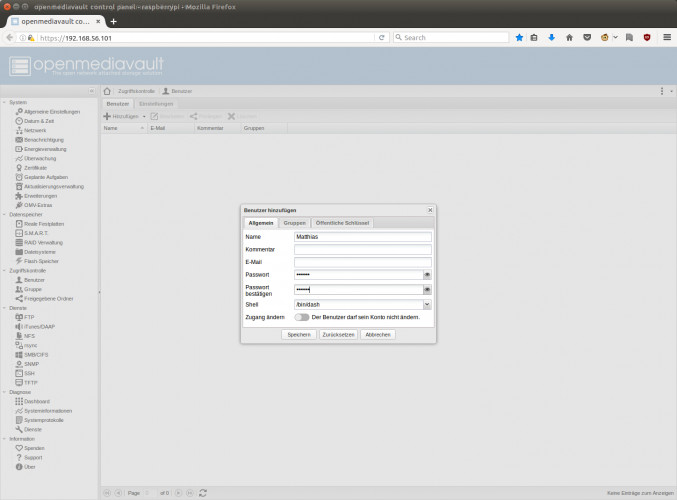Close the Benutzer hinzufügen dialog

point(430,210)
